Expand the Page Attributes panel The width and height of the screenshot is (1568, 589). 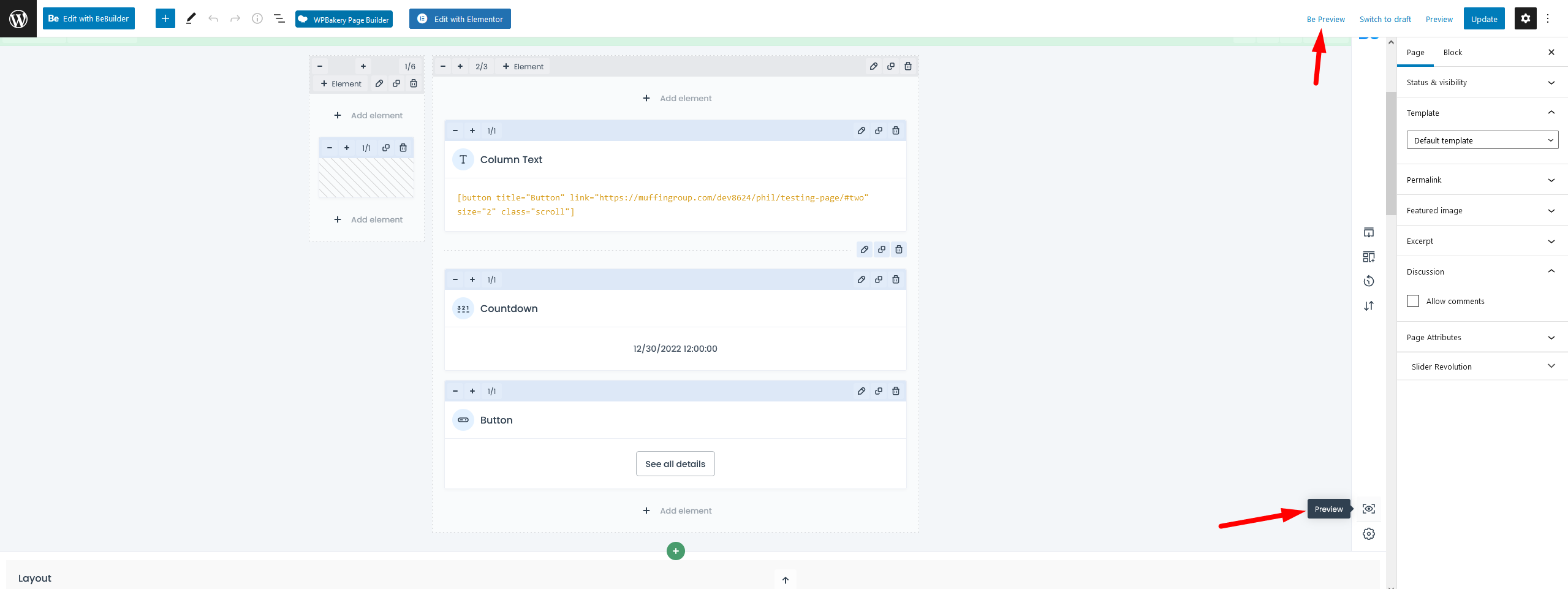[1482, 337]
